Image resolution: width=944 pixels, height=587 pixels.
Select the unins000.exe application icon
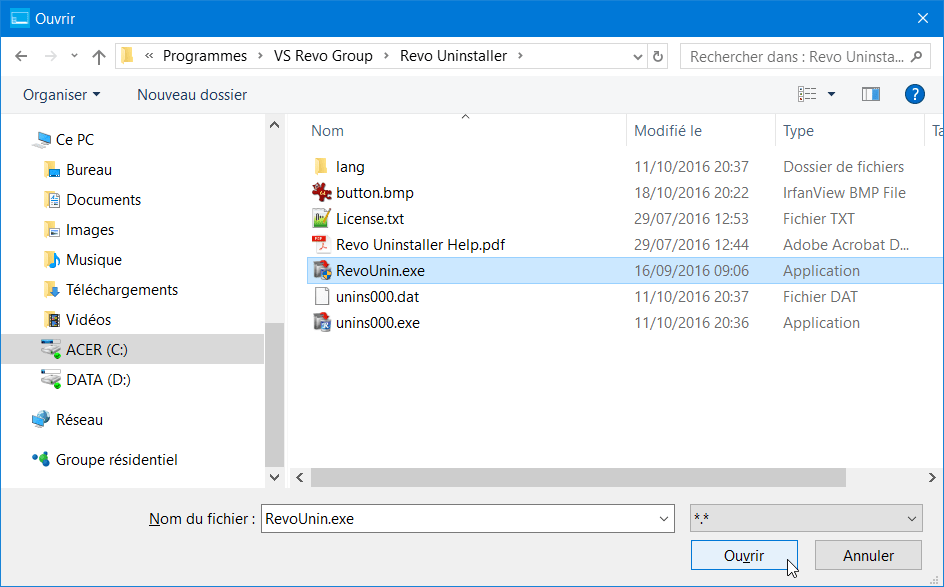(x=322, y=322)
